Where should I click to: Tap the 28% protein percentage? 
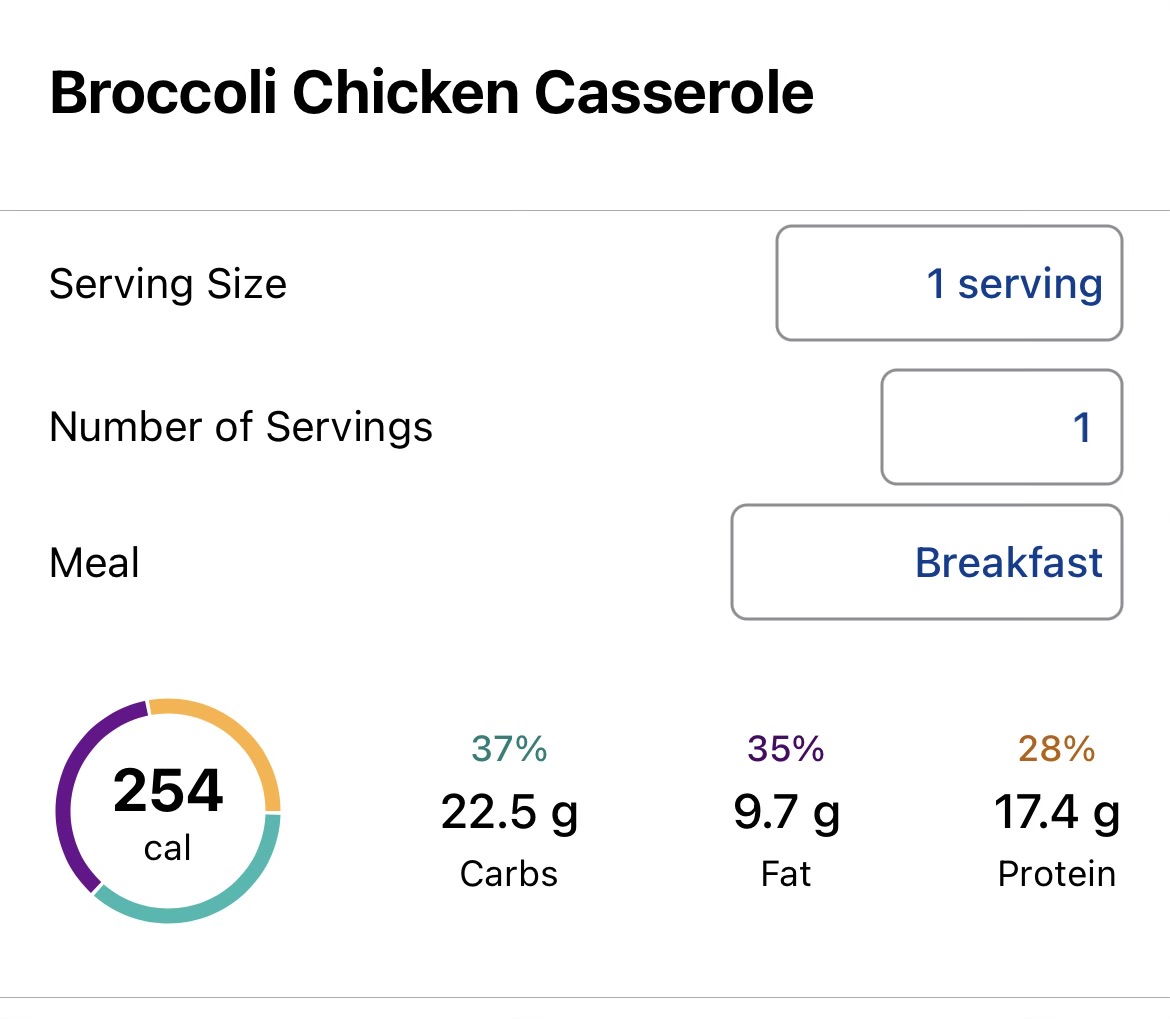[x=1057, y=748]
